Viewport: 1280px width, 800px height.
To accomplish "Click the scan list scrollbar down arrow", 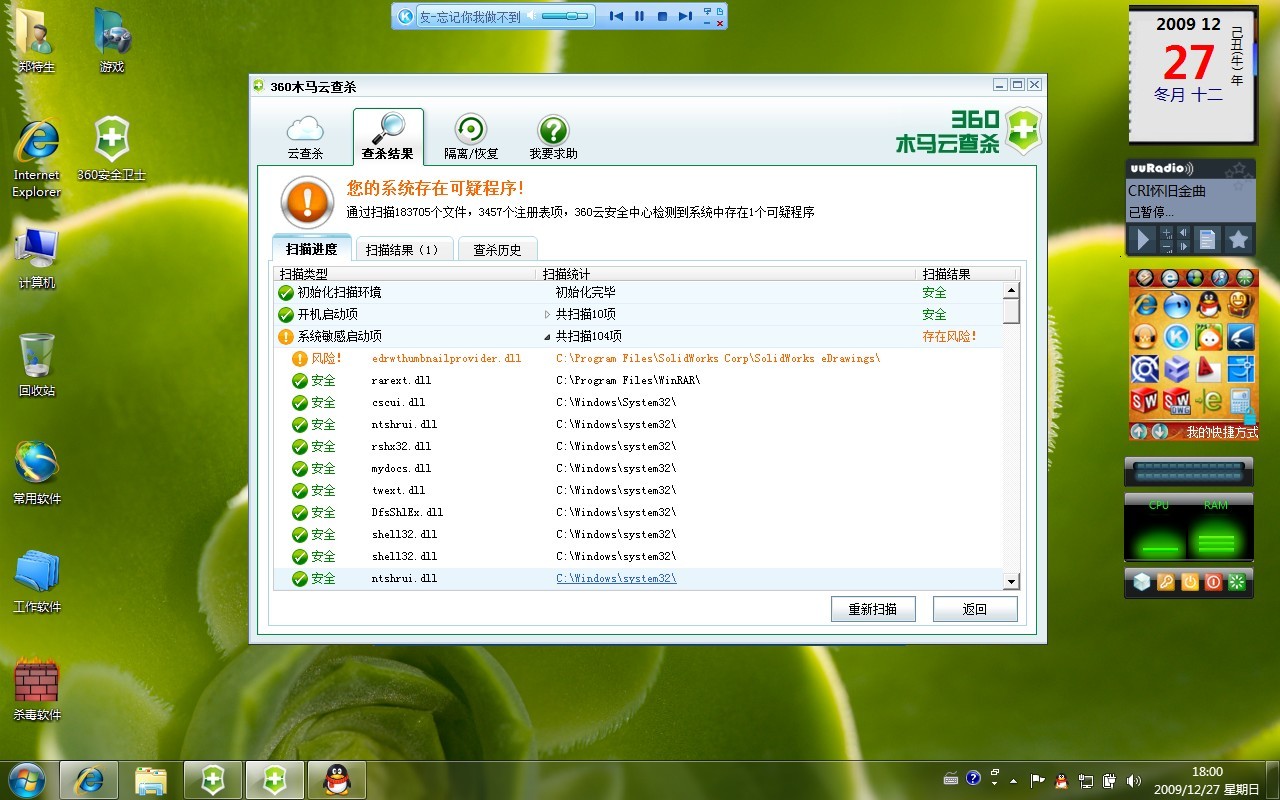I will click(1011, 582).
